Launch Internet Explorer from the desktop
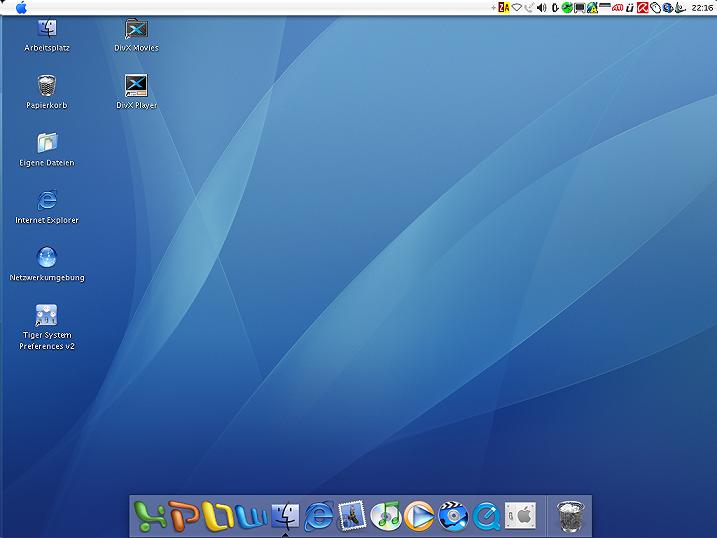This screenshot has height=538, width=717. pyautogui.click(x=46, y=201)
